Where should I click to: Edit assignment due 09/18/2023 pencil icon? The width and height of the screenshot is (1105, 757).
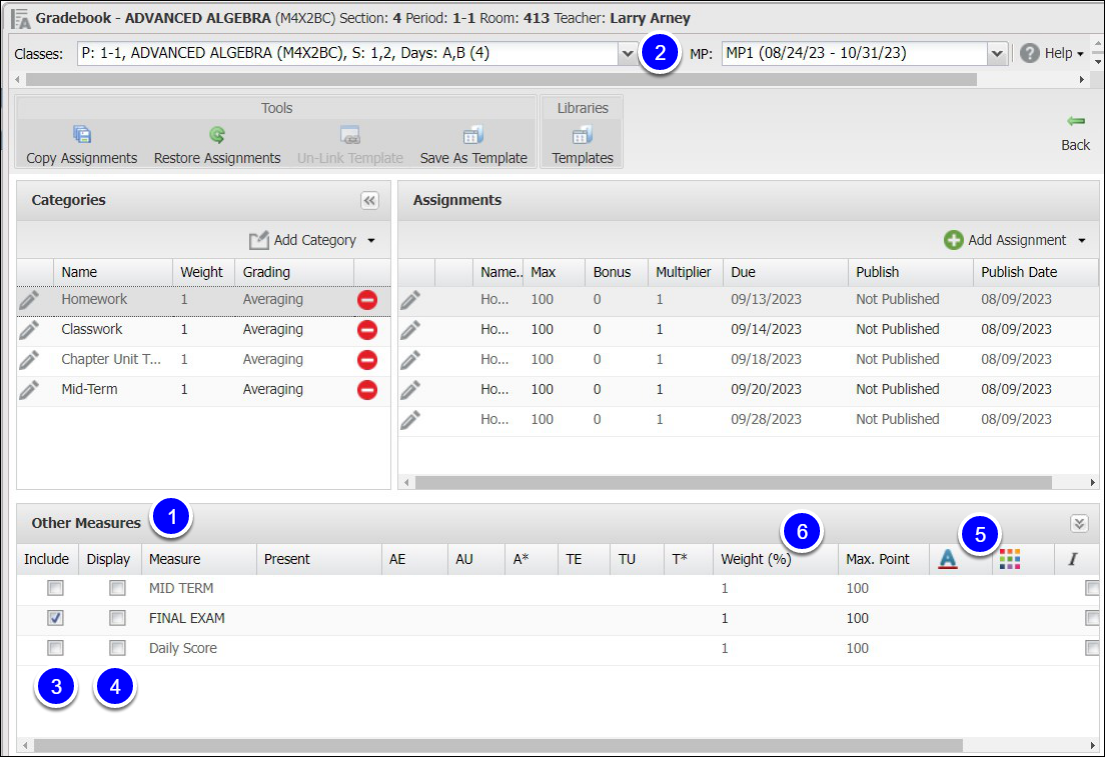click(410, 360)
